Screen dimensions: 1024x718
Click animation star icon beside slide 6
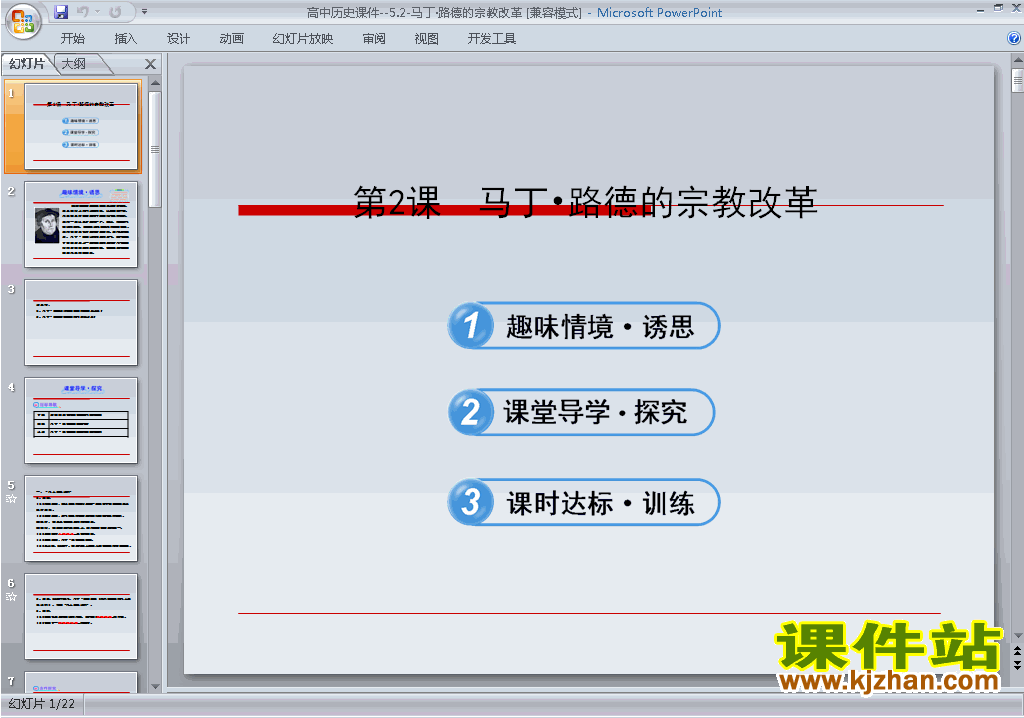[11, 596]
